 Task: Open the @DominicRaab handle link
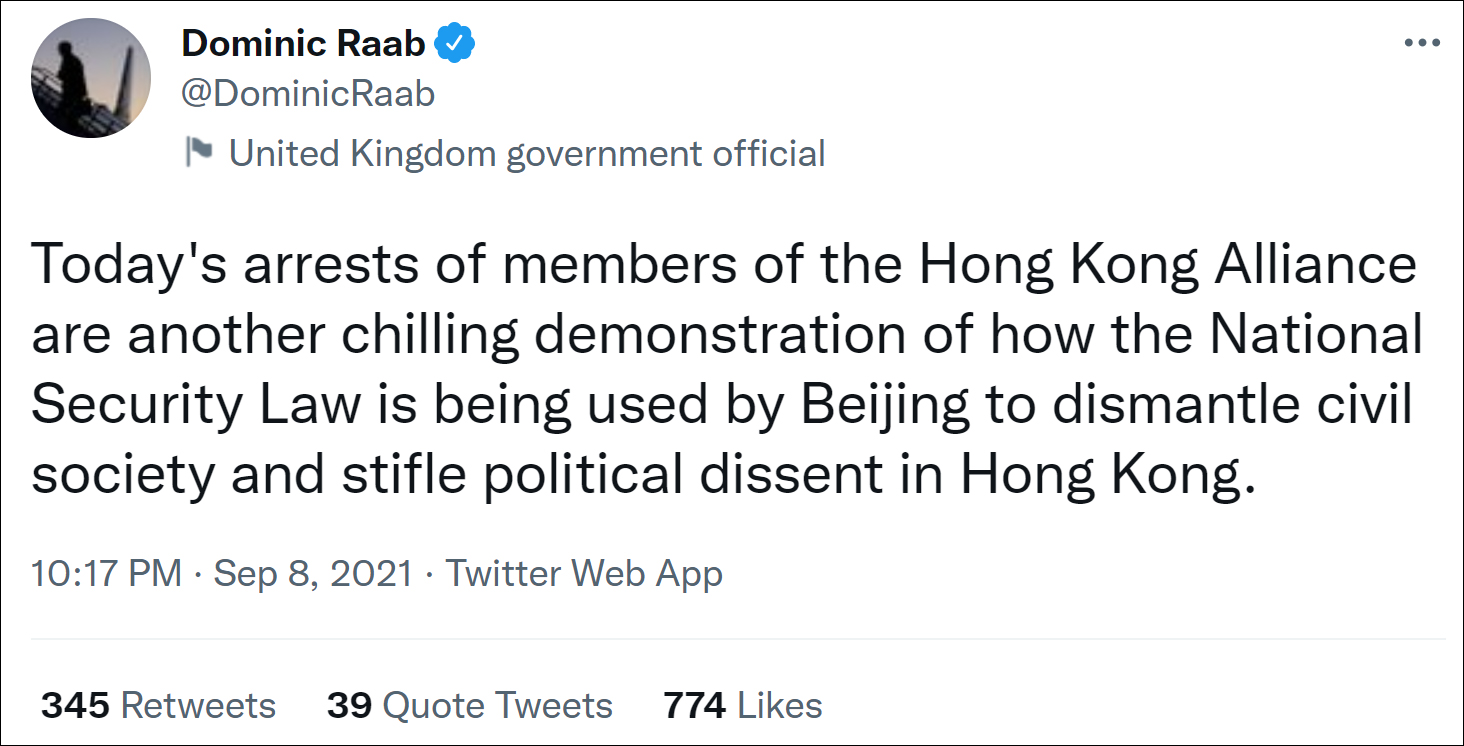pyautogui.click(x=308, y=94)
